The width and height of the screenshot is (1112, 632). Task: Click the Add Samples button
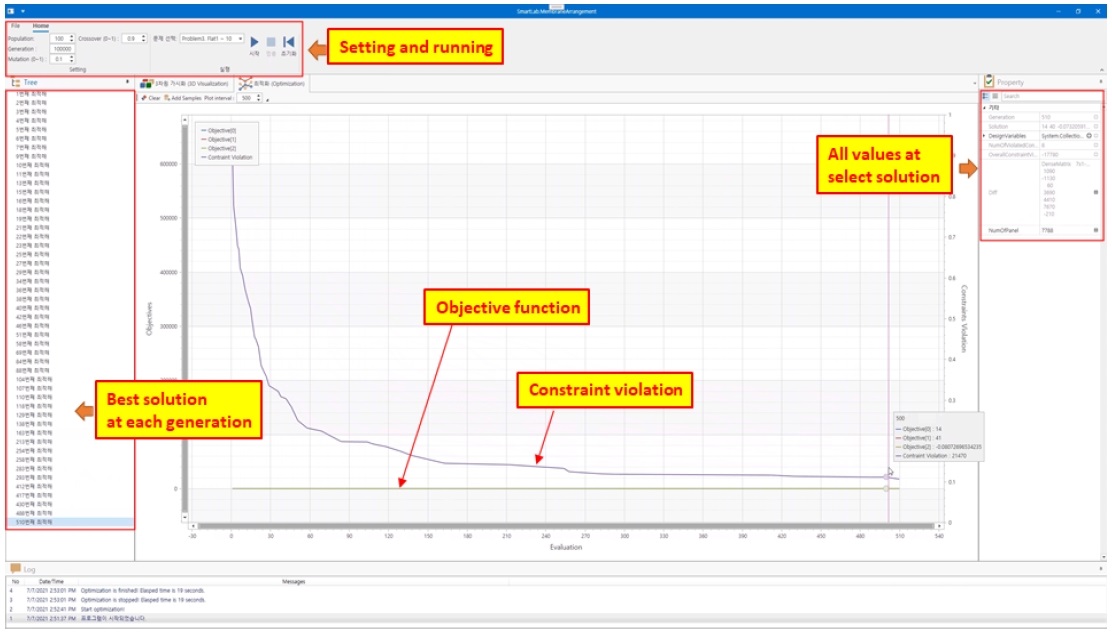pyautogui.click(x=183, y=98)
